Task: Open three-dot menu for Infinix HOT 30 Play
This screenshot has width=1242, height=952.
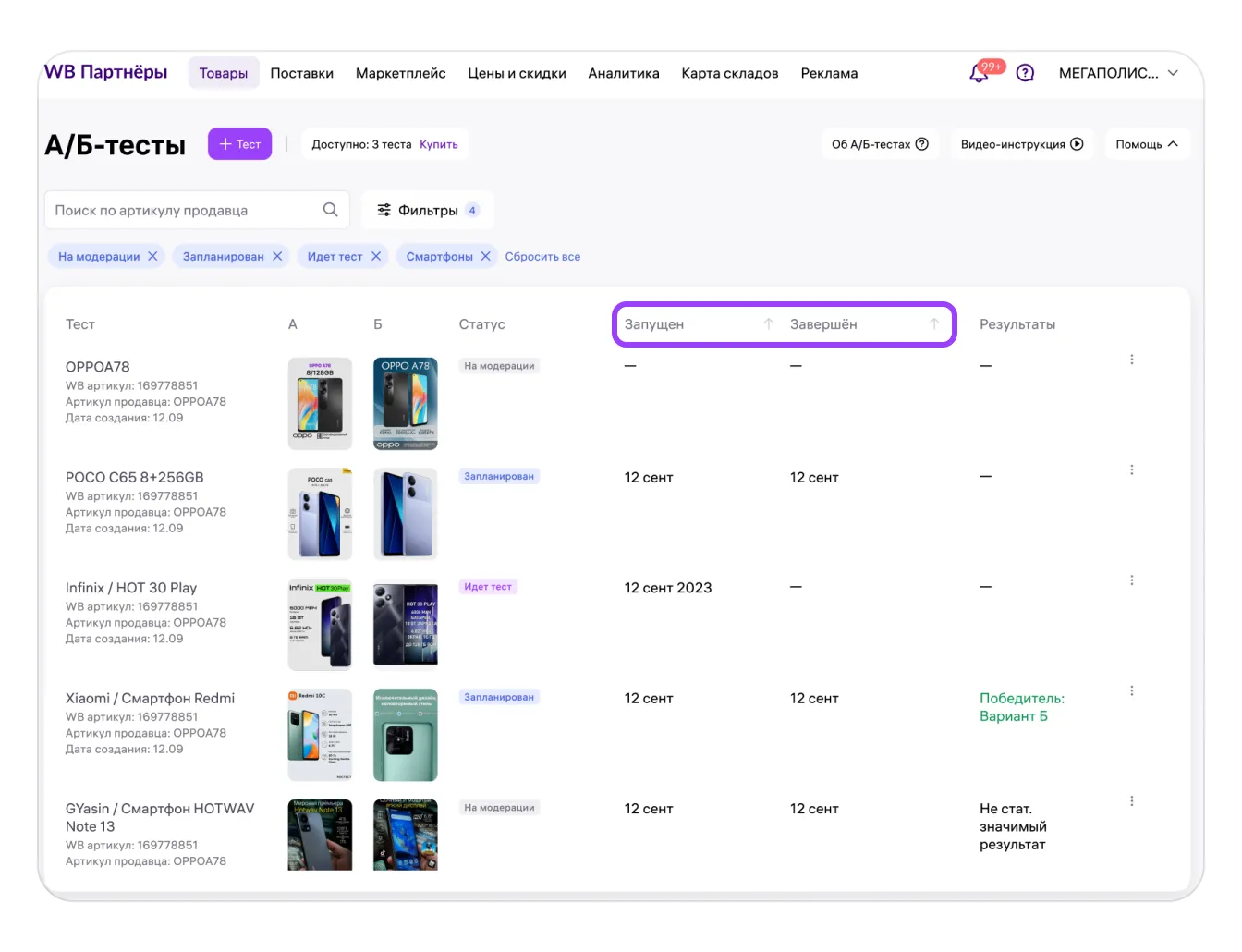Action: [1131, 580]
